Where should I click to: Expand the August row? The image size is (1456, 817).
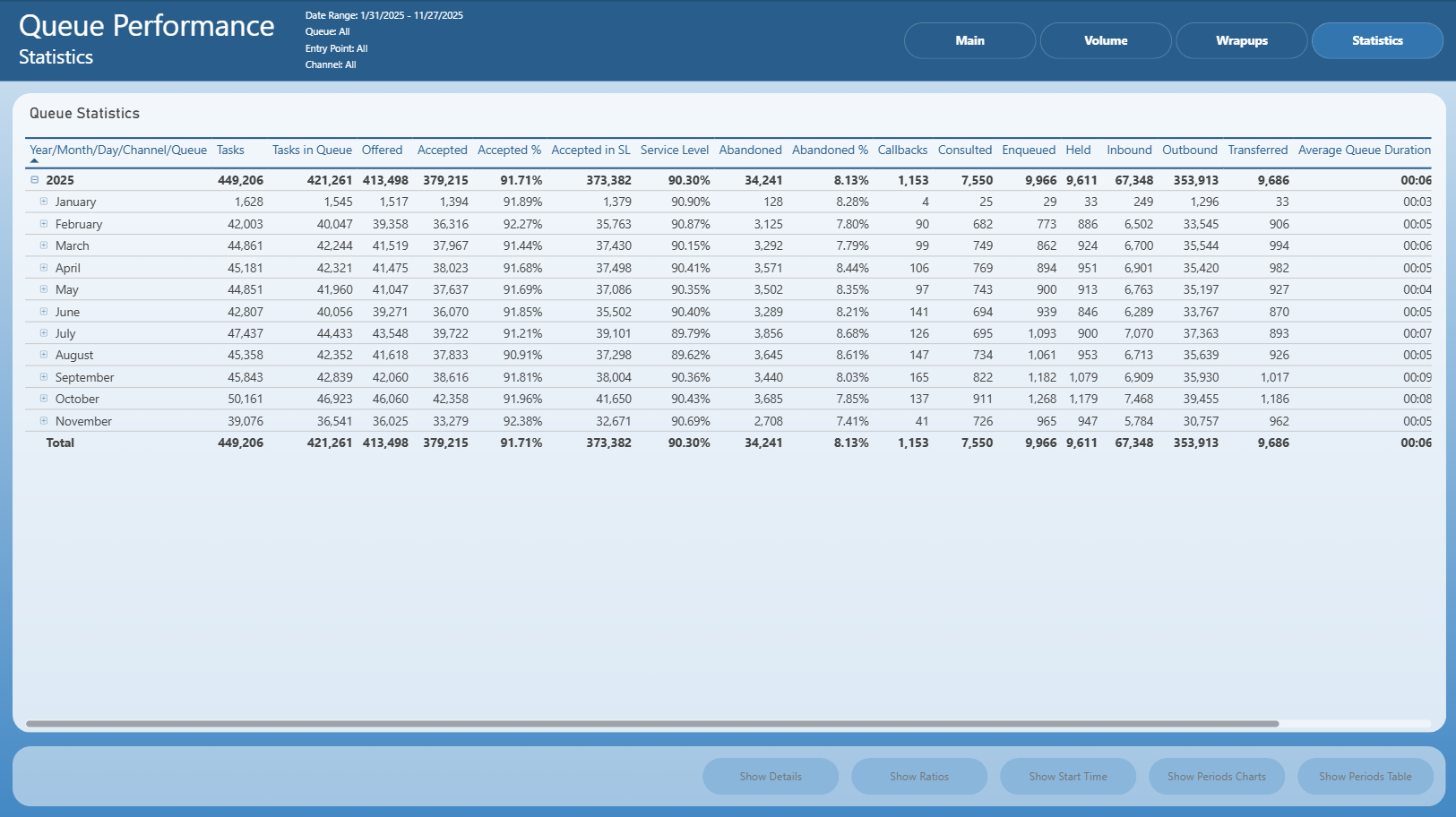(x=43, y=355)
